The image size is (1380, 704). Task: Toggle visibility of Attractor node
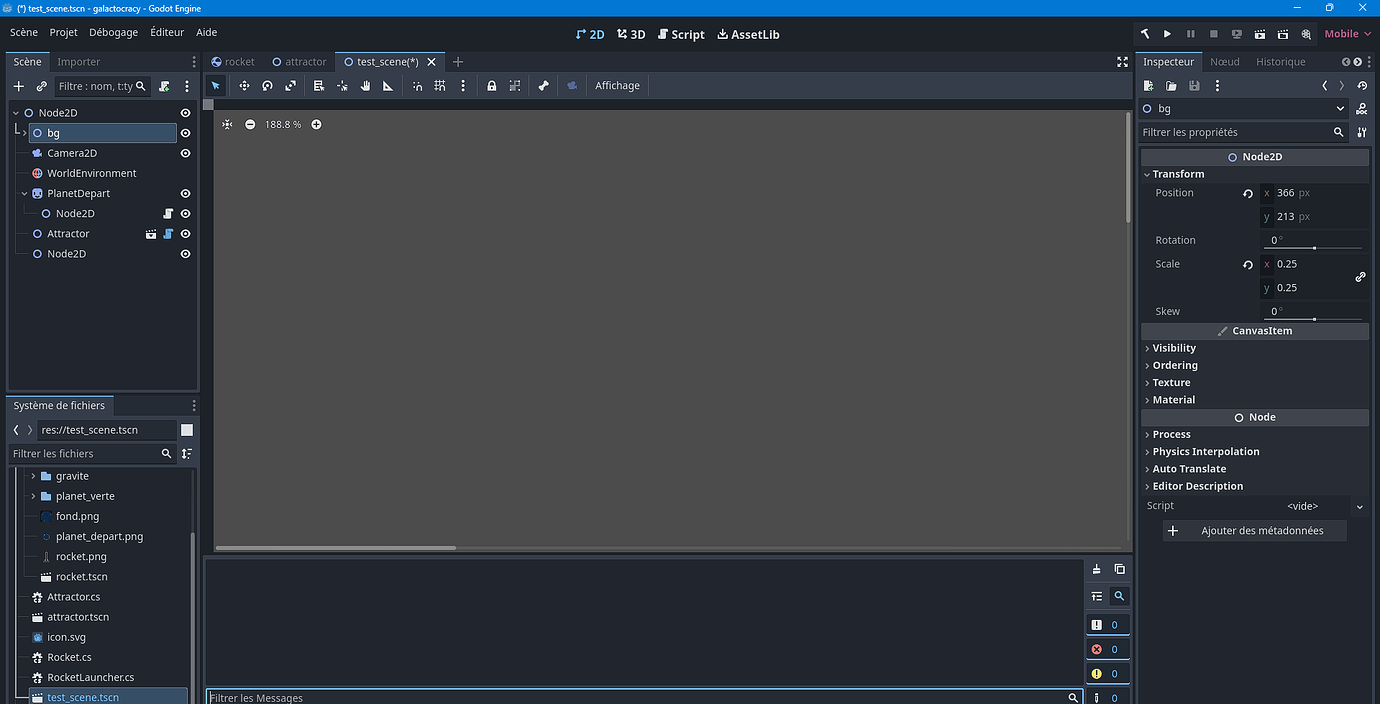click(185, 234)
